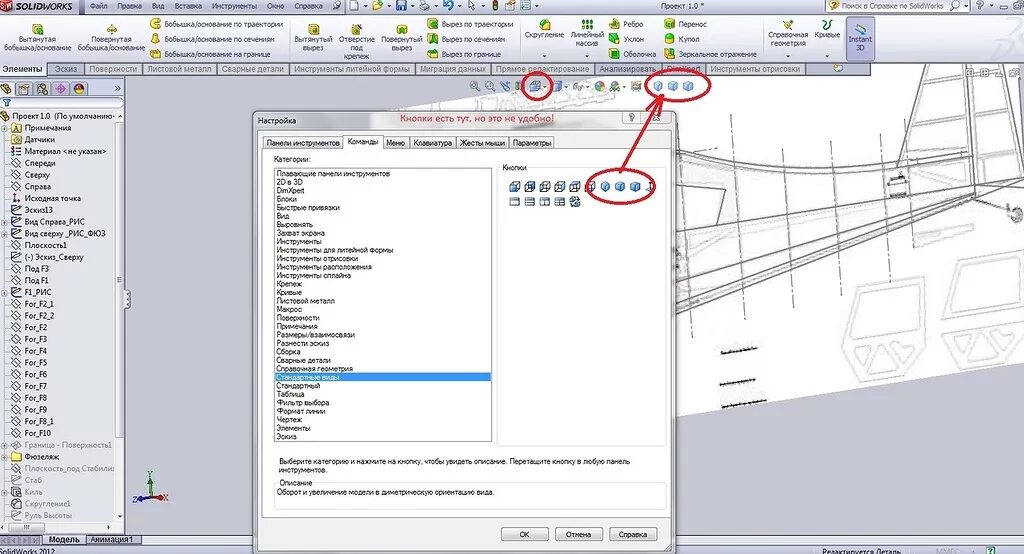Open the dropdown arrow next to Save icon
1024x554 pixels.
pyautogui.click(x=412, y=7)
